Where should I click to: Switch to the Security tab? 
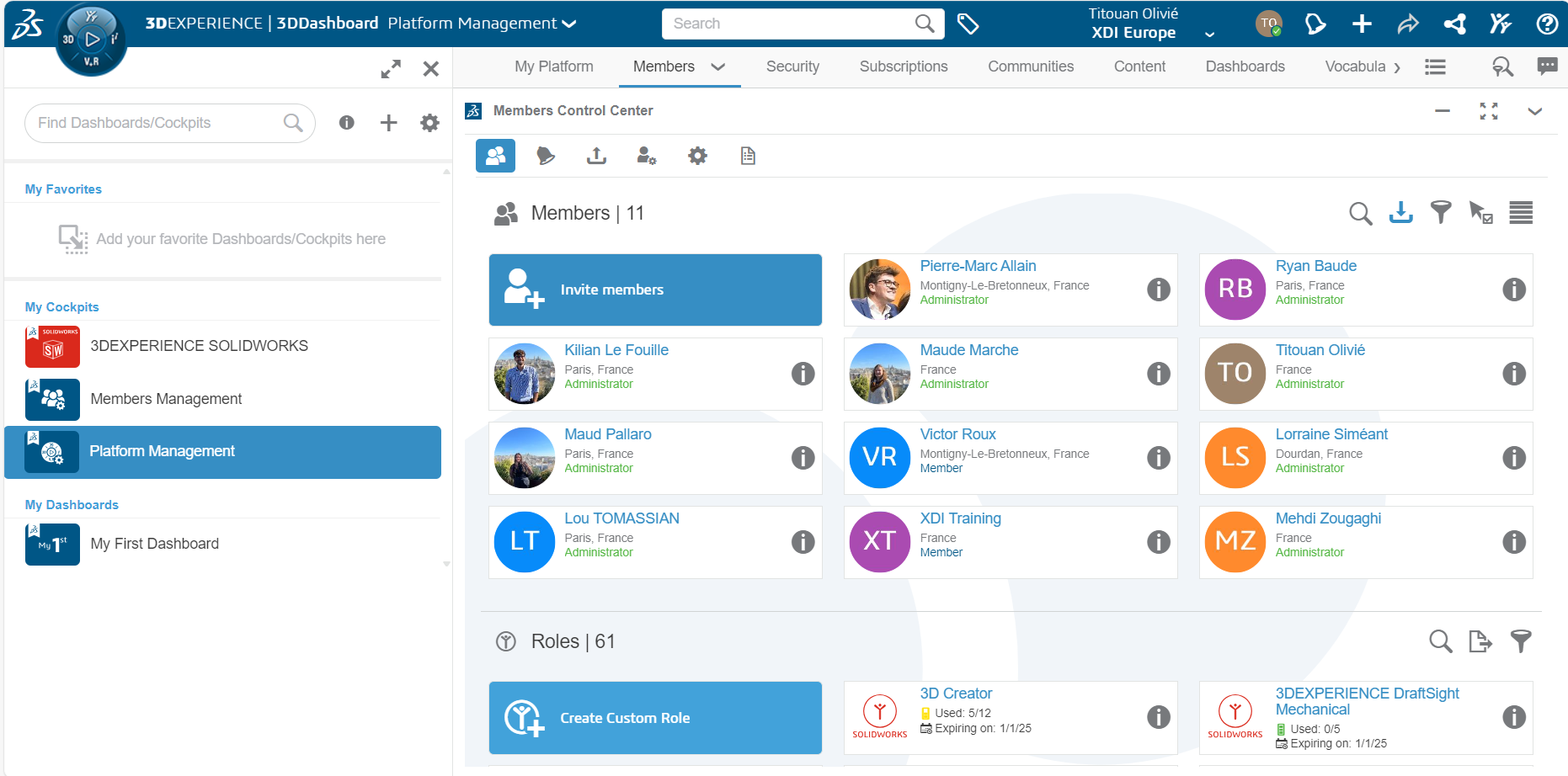792,66
